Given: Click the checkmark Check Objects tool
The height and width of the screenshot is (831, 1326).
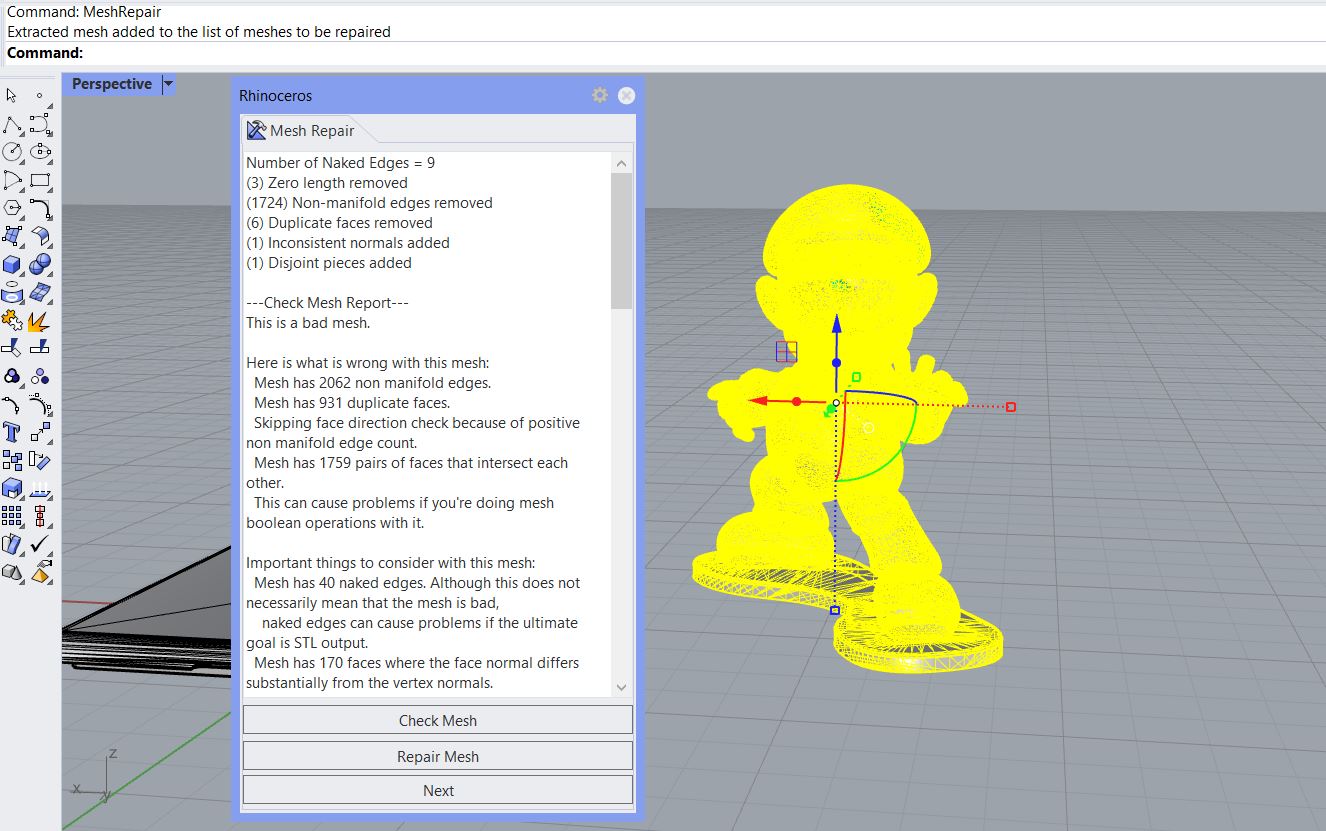Looking at the screenshot, I should (40, 545).
